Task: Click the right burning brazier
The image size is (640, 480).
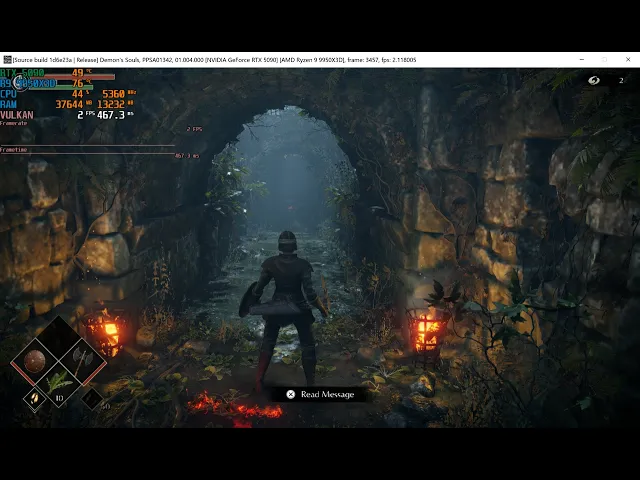Action: coord(427,331)
